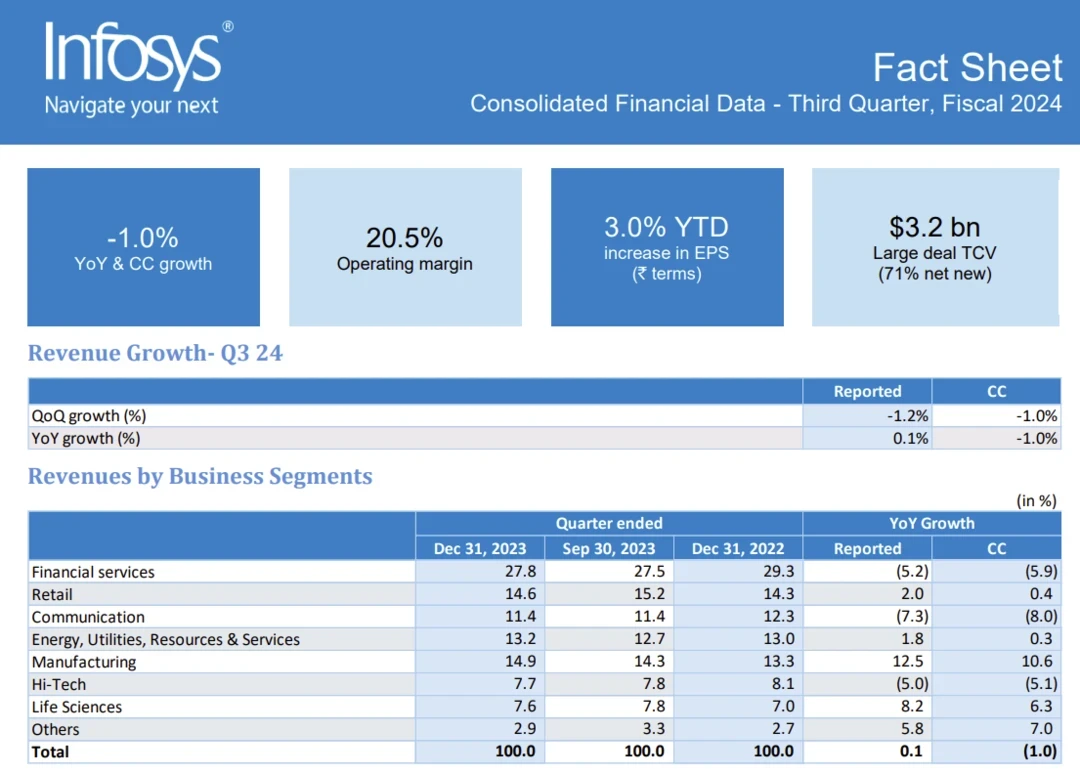Click the "Dec 31, 2022" column header
Viewport: 1080px width, 774px height.
(738, 548)
